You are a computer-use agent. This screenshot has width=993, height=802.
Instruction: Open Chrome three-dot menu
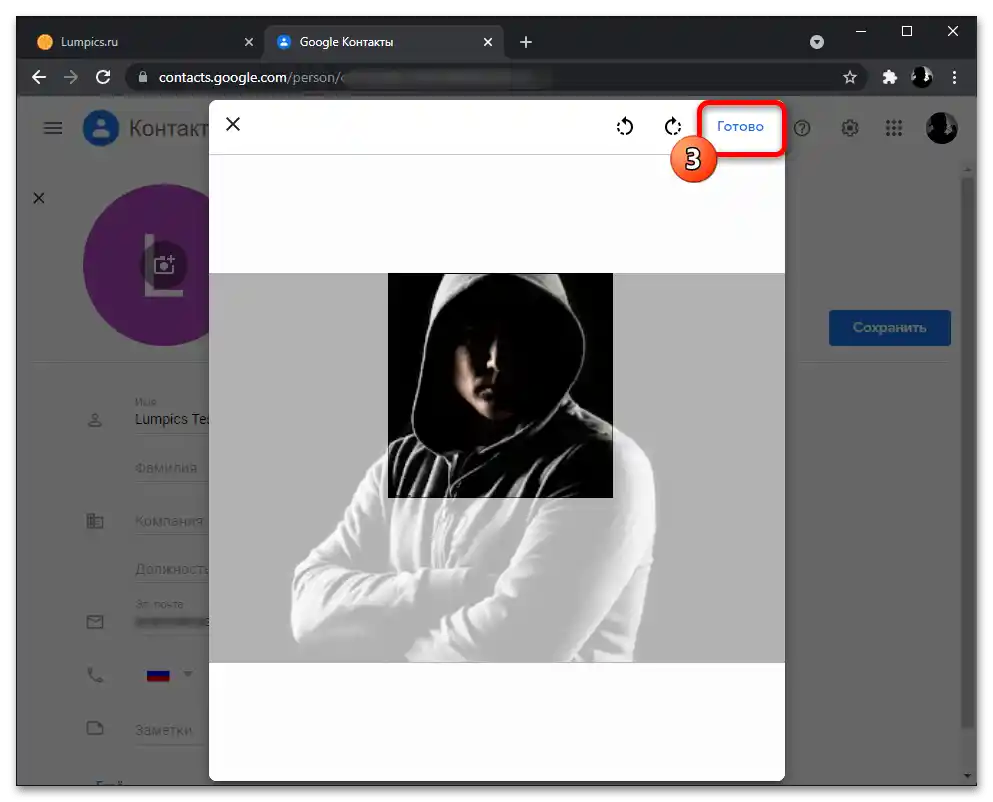(954, 77)
